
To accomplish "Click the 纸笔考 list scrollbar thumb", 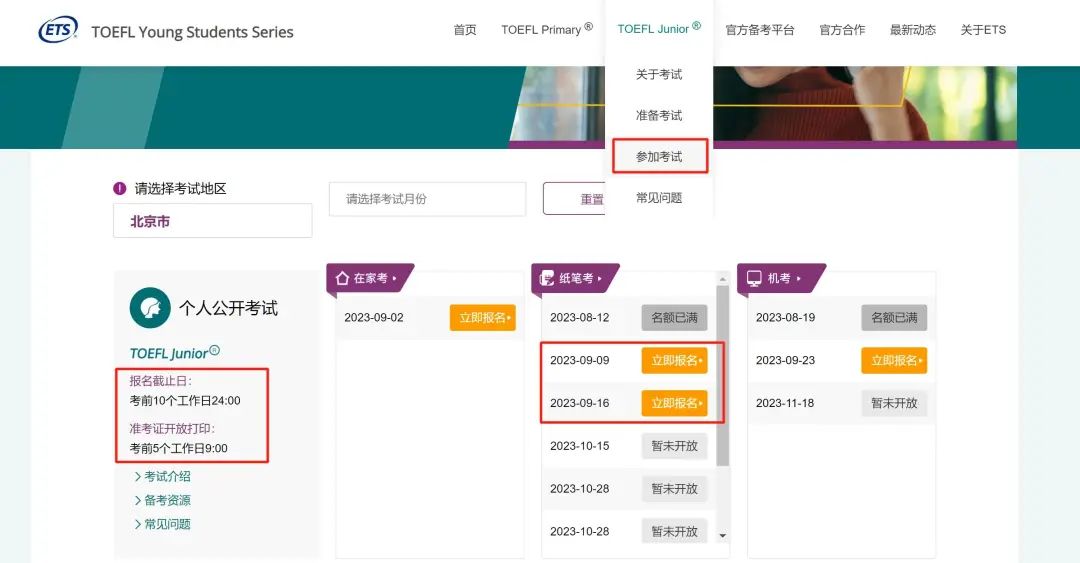I will click(x=723, y=376).
